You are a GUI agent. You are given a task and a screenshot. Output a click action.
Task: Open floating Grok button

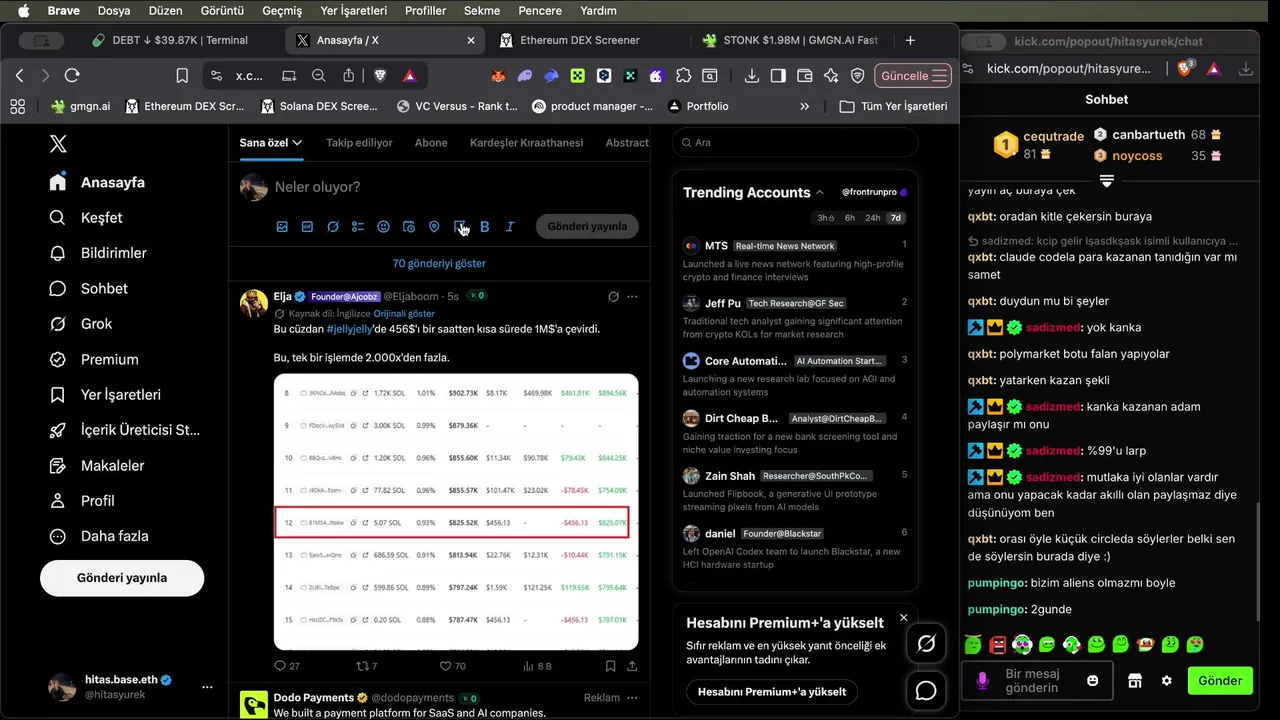(x=926, y=644)
